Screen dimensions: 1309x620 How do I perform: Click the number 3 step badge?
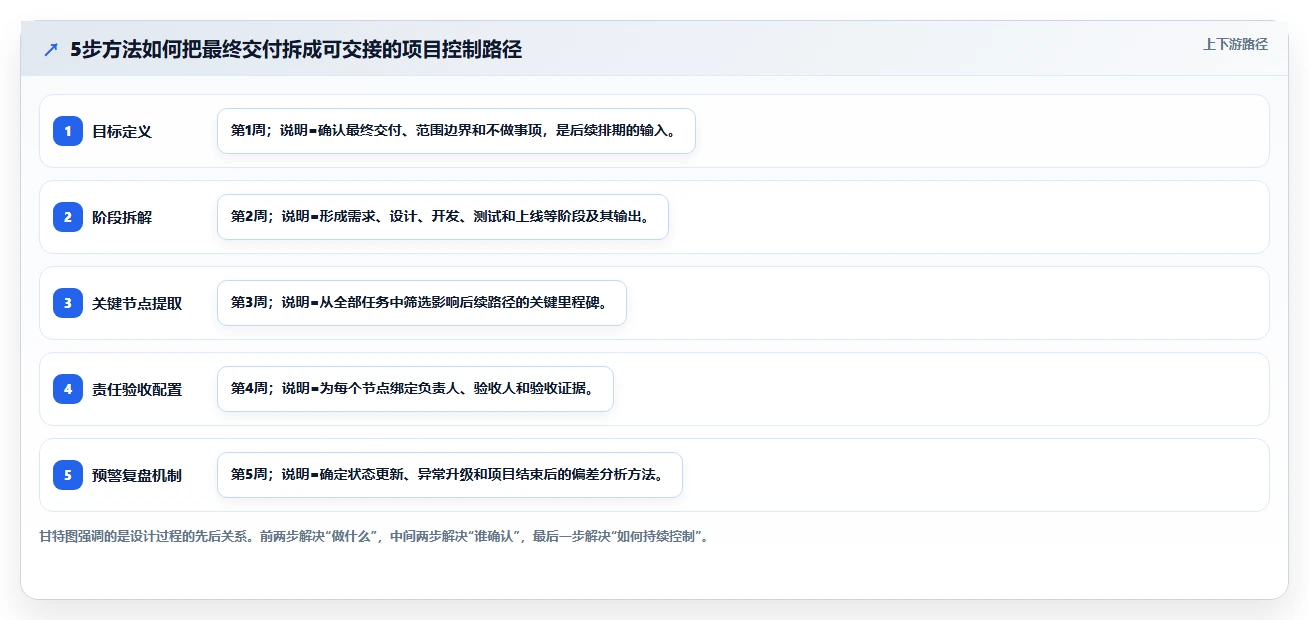click(68, 303)
